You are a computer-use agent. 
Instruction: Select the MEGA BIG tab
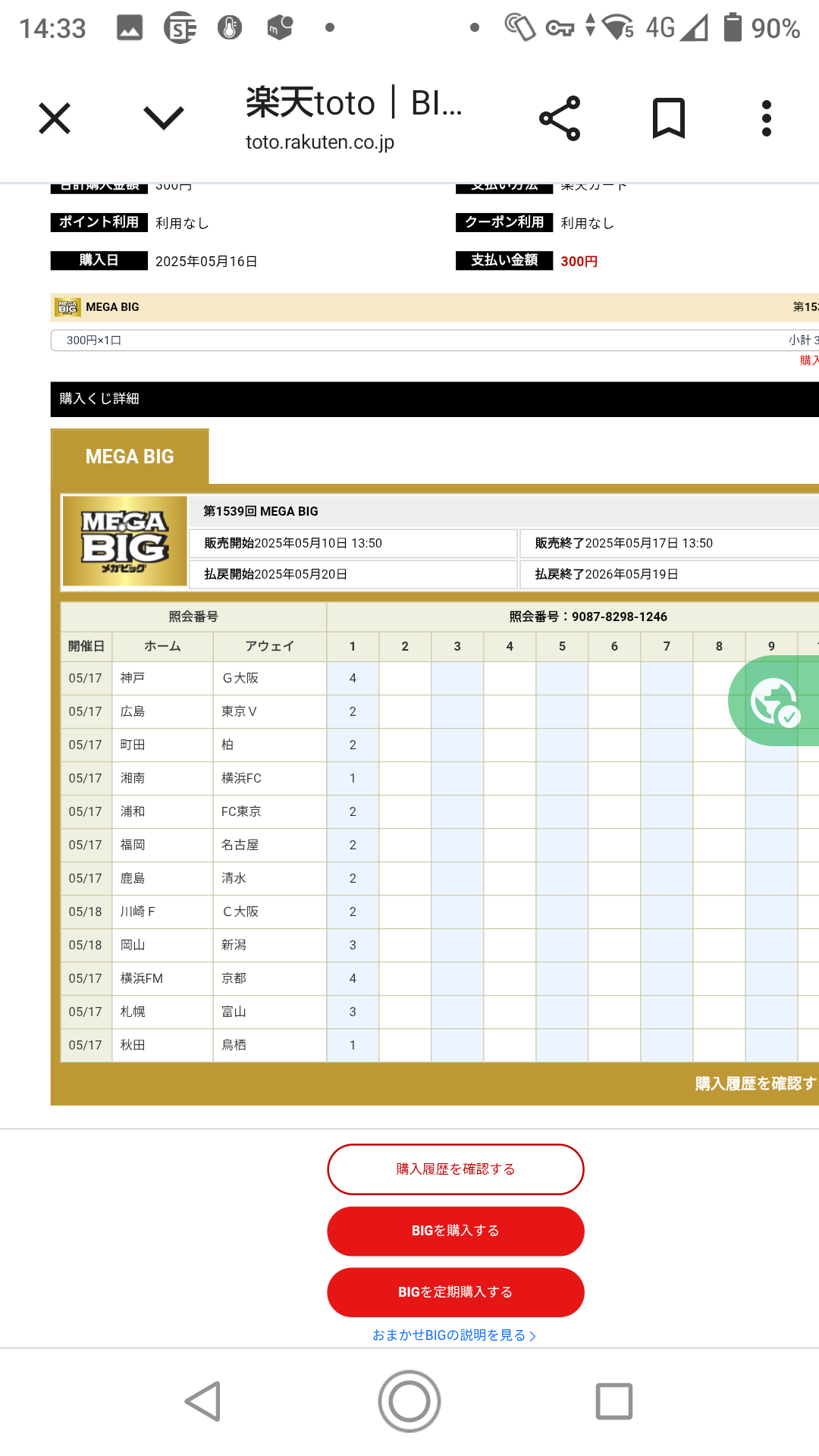pos(130,457)
